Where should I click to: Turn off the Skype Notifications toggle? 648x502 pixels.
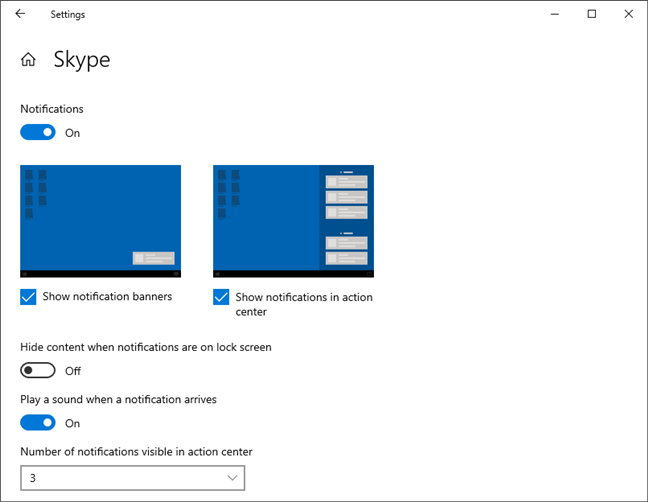38,132
